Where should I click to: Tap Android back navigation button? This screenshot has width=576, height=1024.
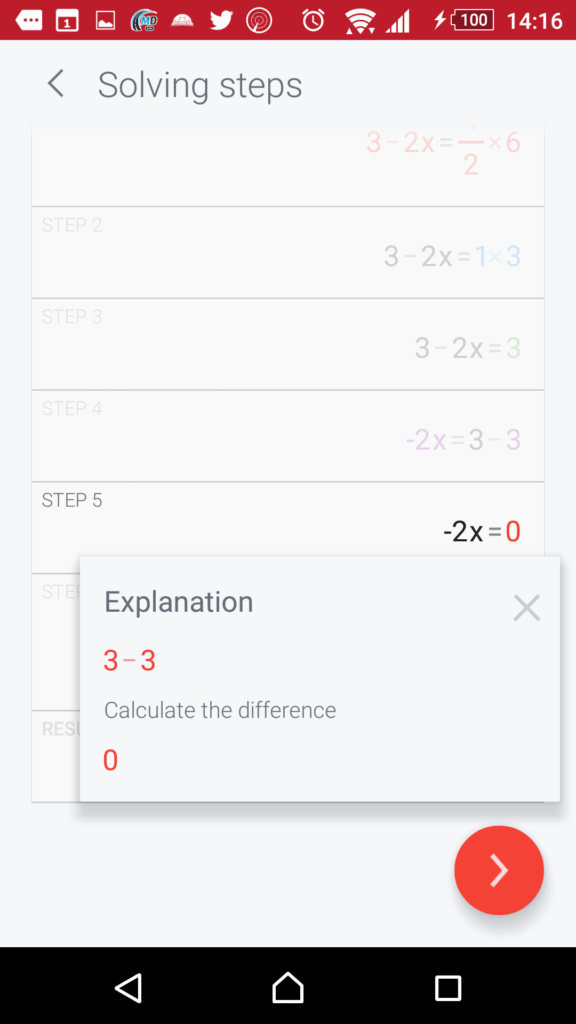pos(128,987)
